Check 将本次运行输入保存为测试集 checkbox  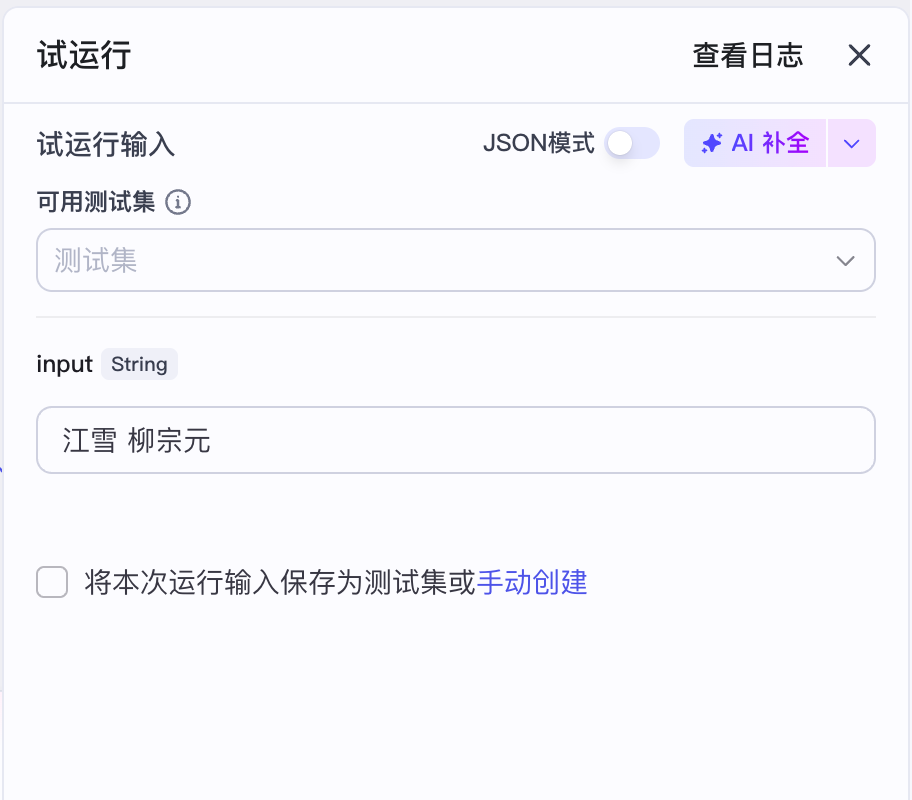pos(52,583)
